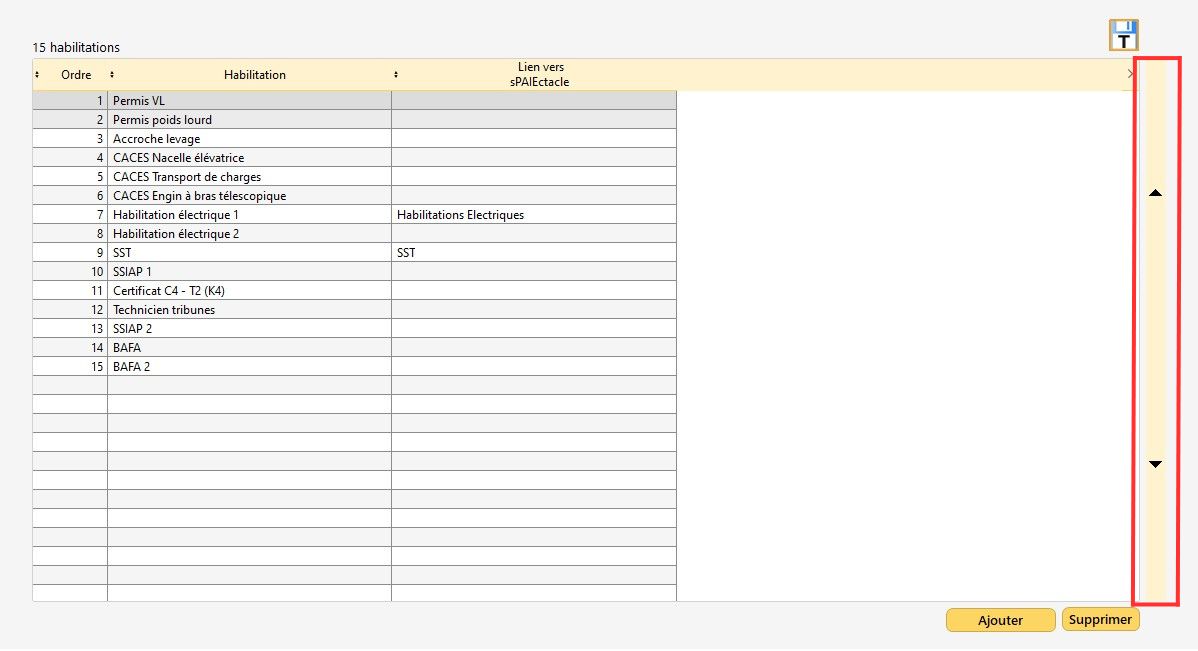Click the move up arrow
Screen dimensions: 1198x651
(1156, 193)
